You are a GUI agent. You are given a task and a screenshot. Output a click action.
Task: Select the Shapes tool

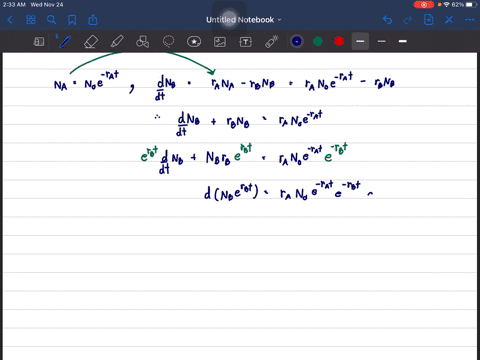click(143, 42)
